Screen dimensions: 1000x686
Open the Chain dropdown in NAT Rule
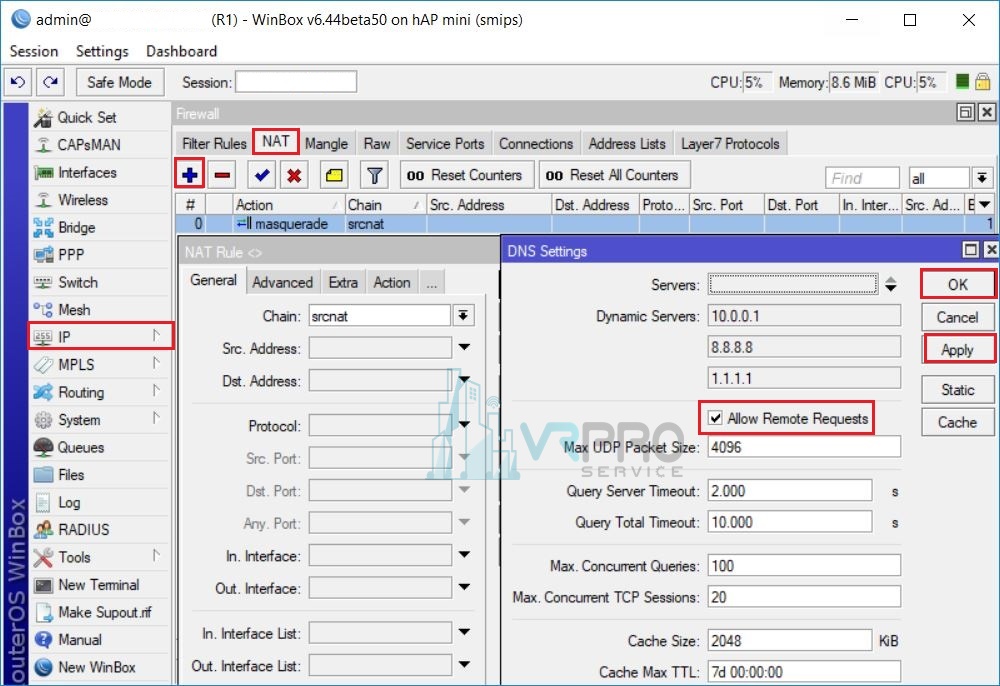pyautogui.click(x=464, y=316)
